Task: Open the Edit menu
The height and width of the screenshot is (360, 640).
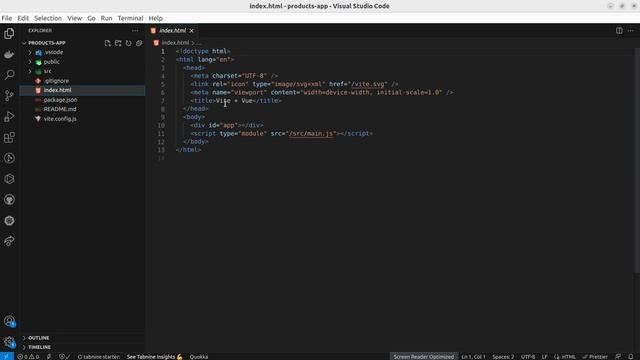Action: point(23,18)
